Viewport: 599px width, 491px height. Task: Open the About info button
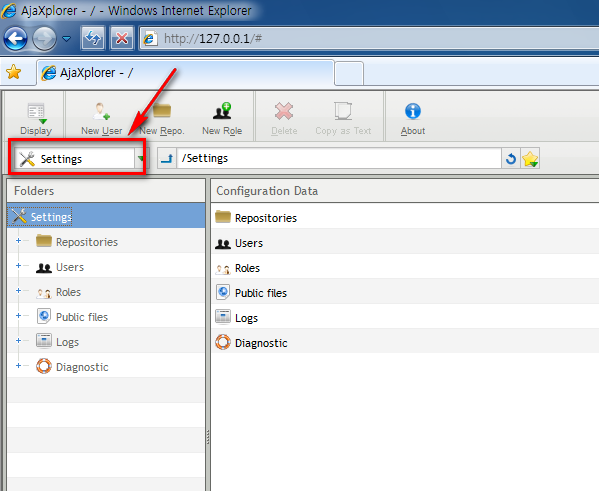click(413, 119)
